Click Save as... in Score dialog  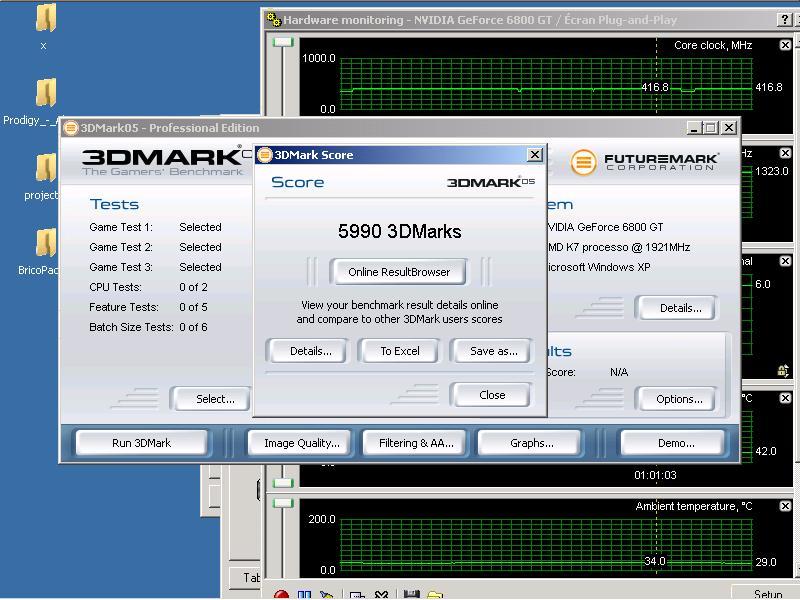tap(493, 351)
